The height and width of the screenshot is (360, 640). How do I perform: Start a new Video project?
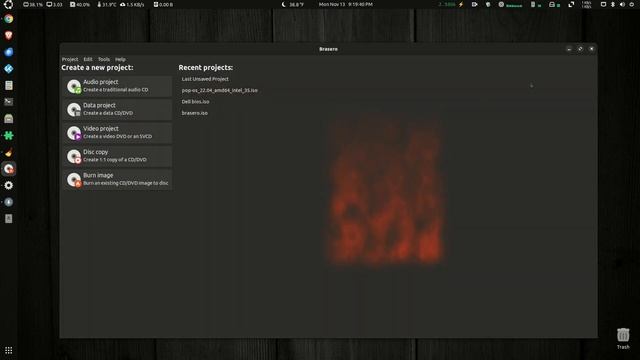117,133
